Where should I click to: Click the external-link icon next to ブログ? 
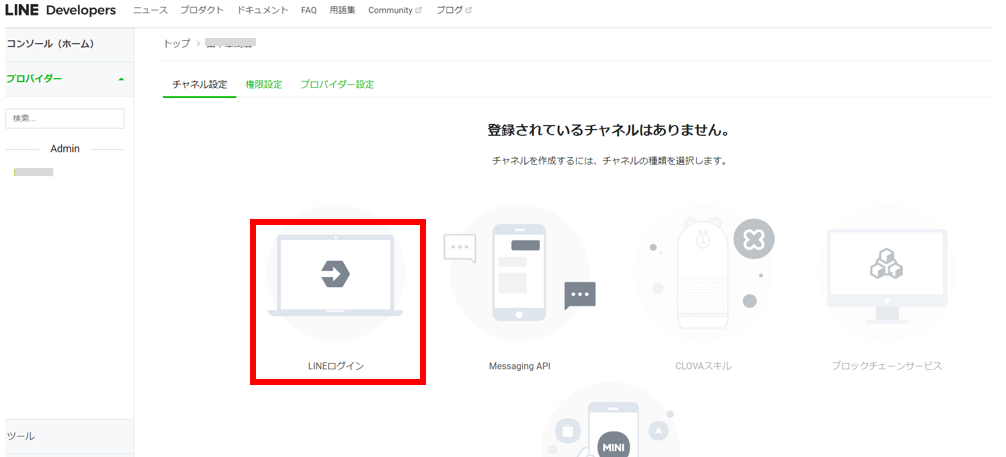click(x=468, y=10)
